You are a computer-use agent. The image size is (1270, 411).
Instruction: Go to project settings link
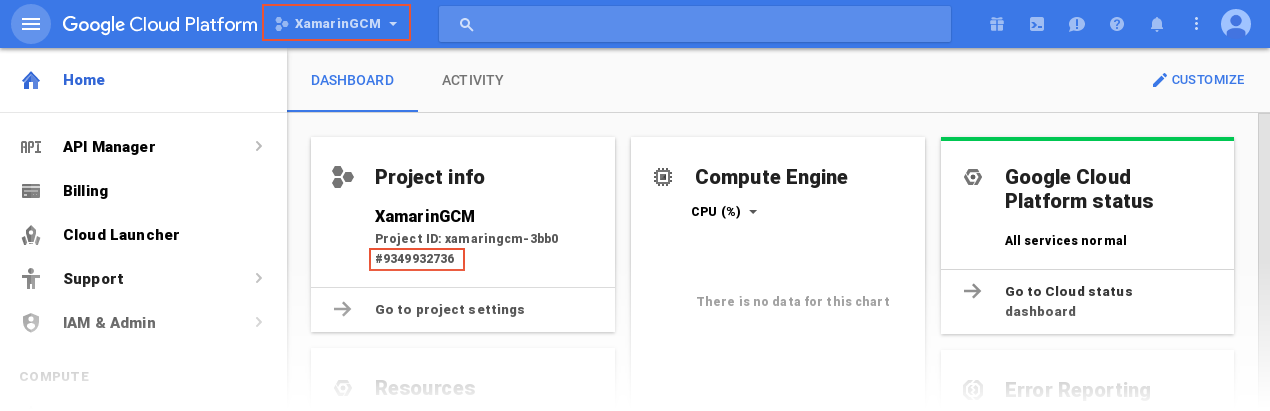[x=449, y=310]
